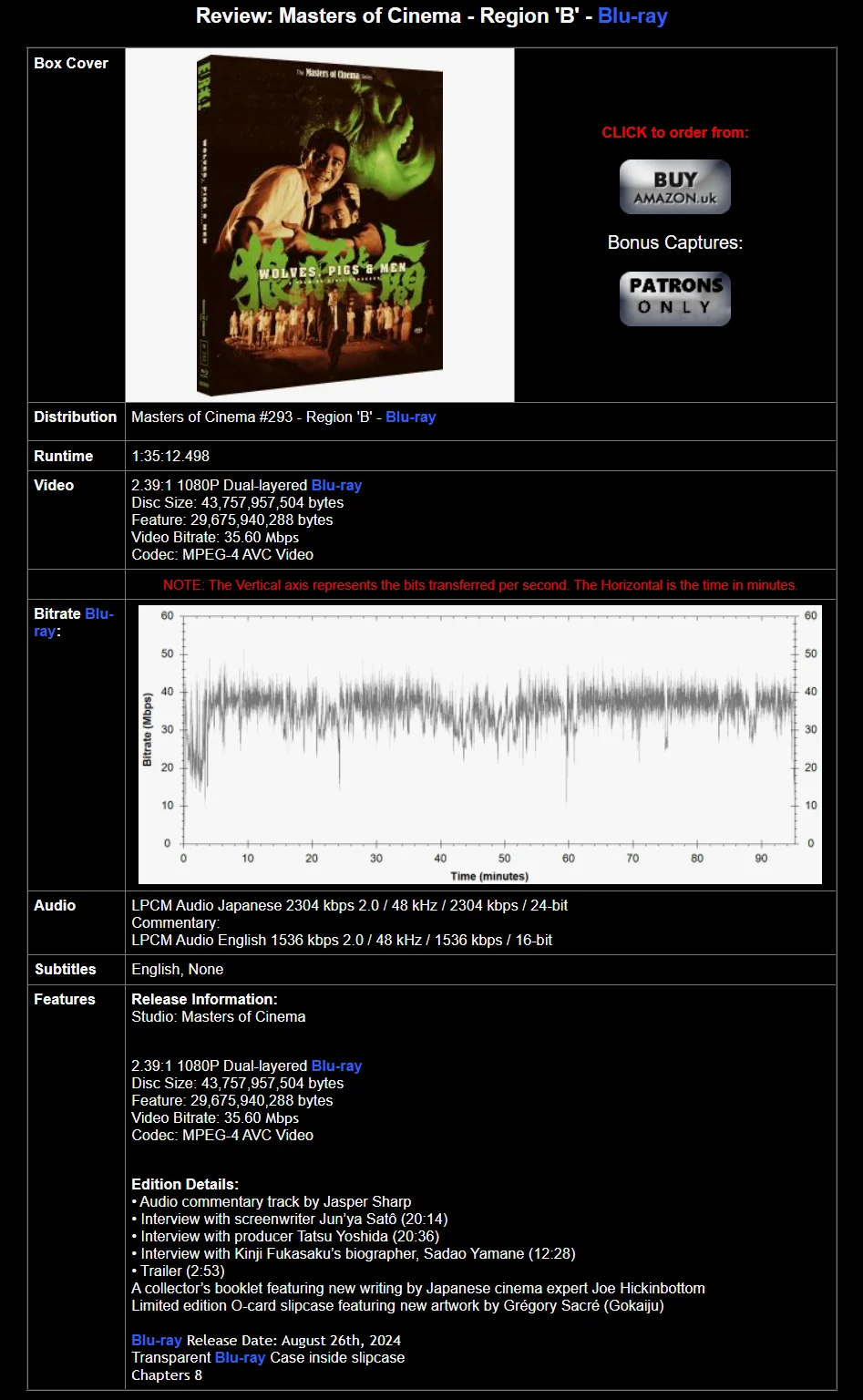
Task: Select the 'Box Cover' row label
Action: pos(71,63)
